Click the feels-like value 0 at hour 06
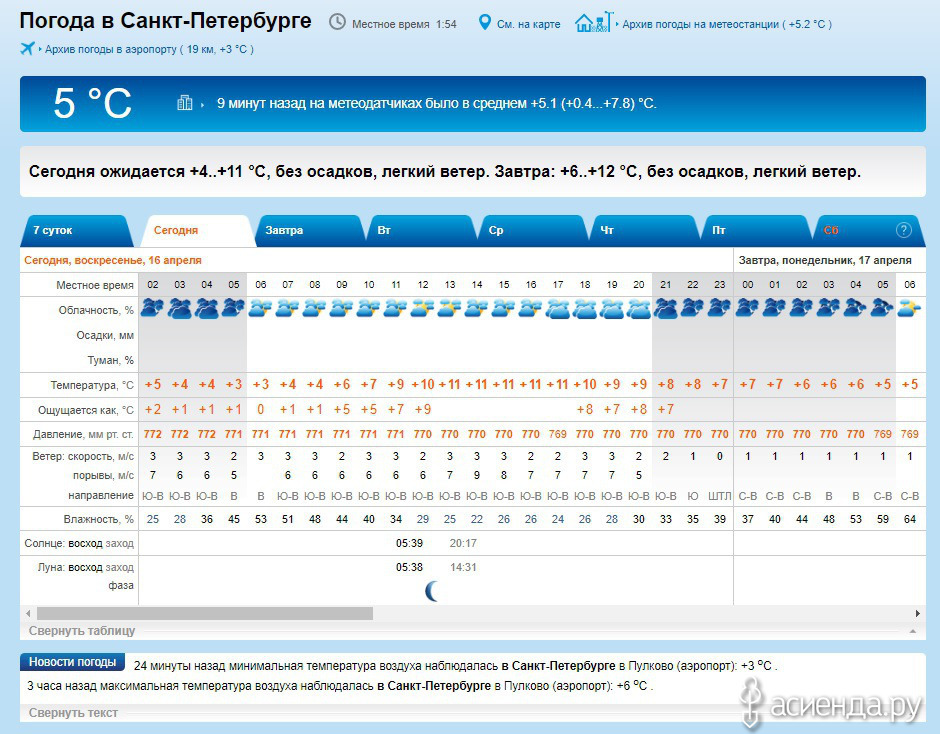Screen dimensions: 940x734 [261, 410]
